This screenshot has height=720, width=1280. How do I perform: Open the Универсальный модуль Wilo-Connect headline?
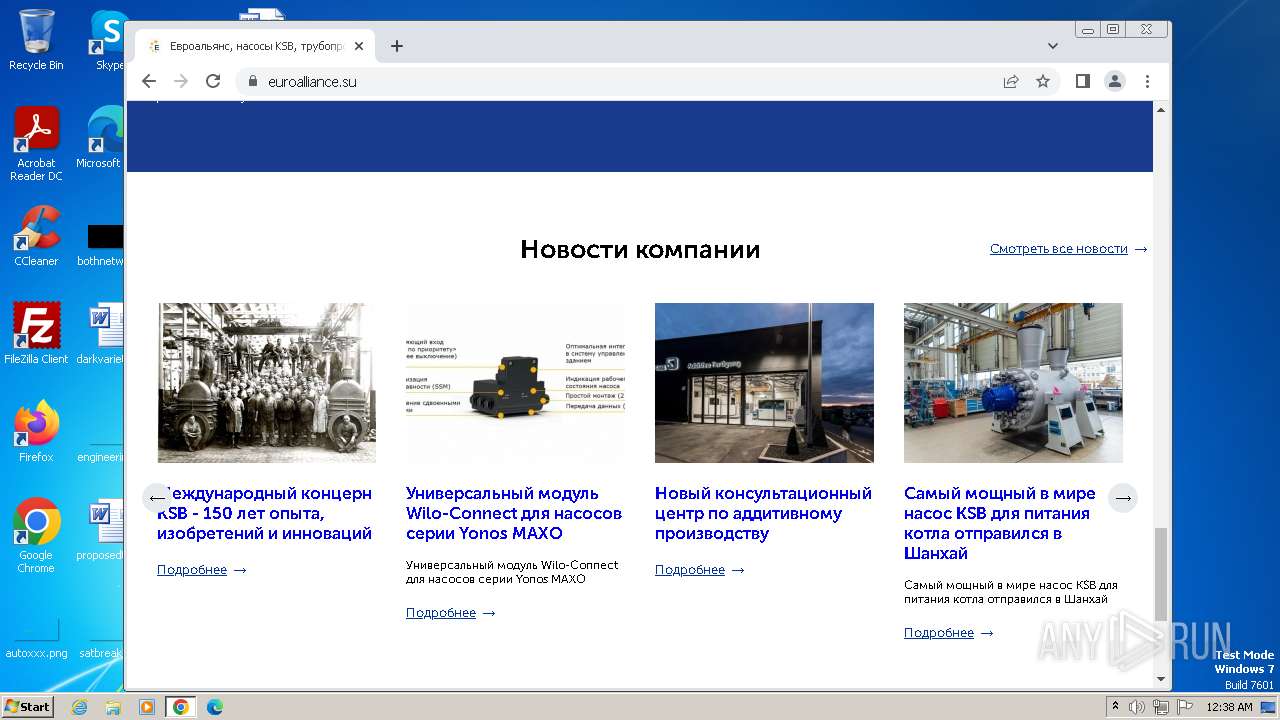pyautogui.click(x=514, y=513)
